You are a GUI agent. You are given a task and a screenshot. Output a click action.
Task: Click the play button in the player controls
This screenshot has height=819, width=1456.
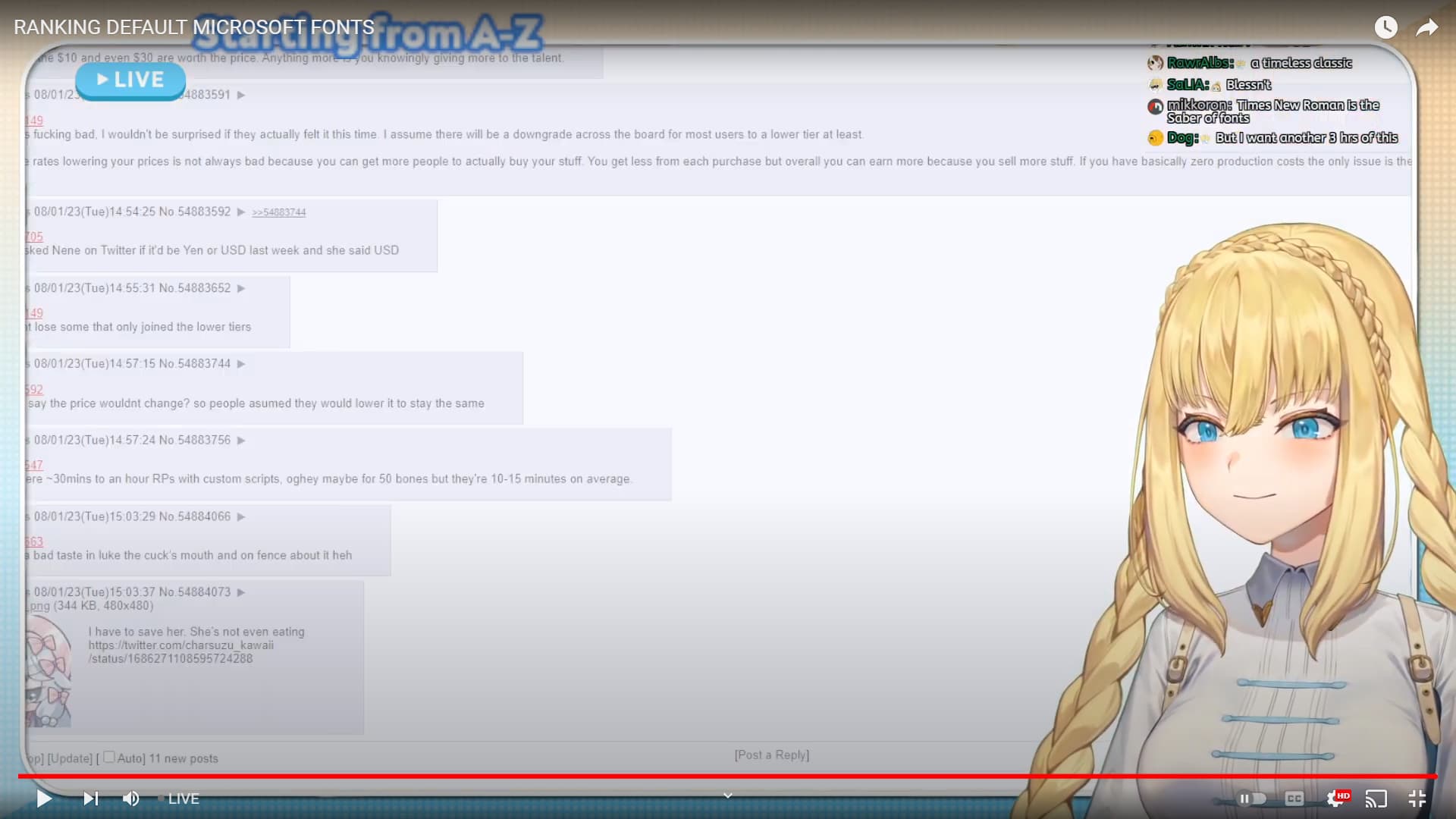click(x=44, y=799)
